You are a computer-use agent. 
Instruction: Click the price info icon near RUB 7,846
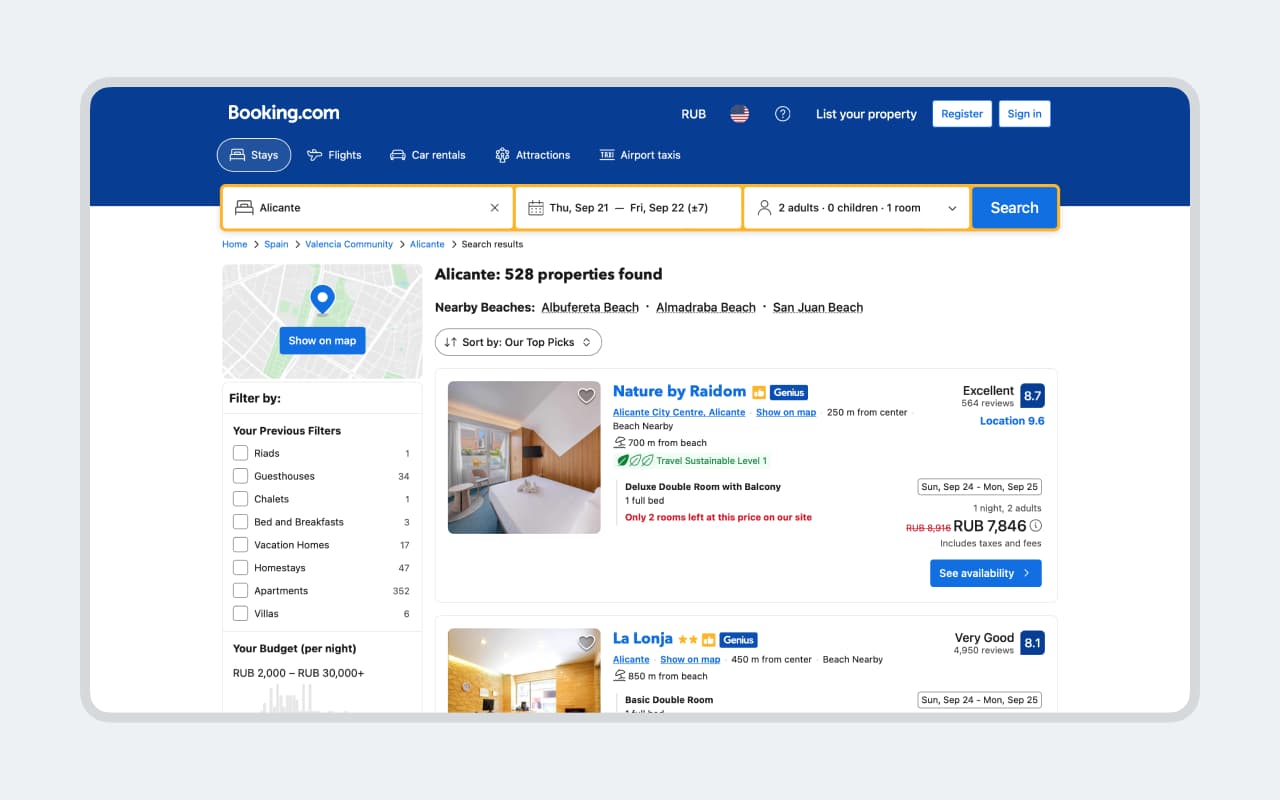1036,526
